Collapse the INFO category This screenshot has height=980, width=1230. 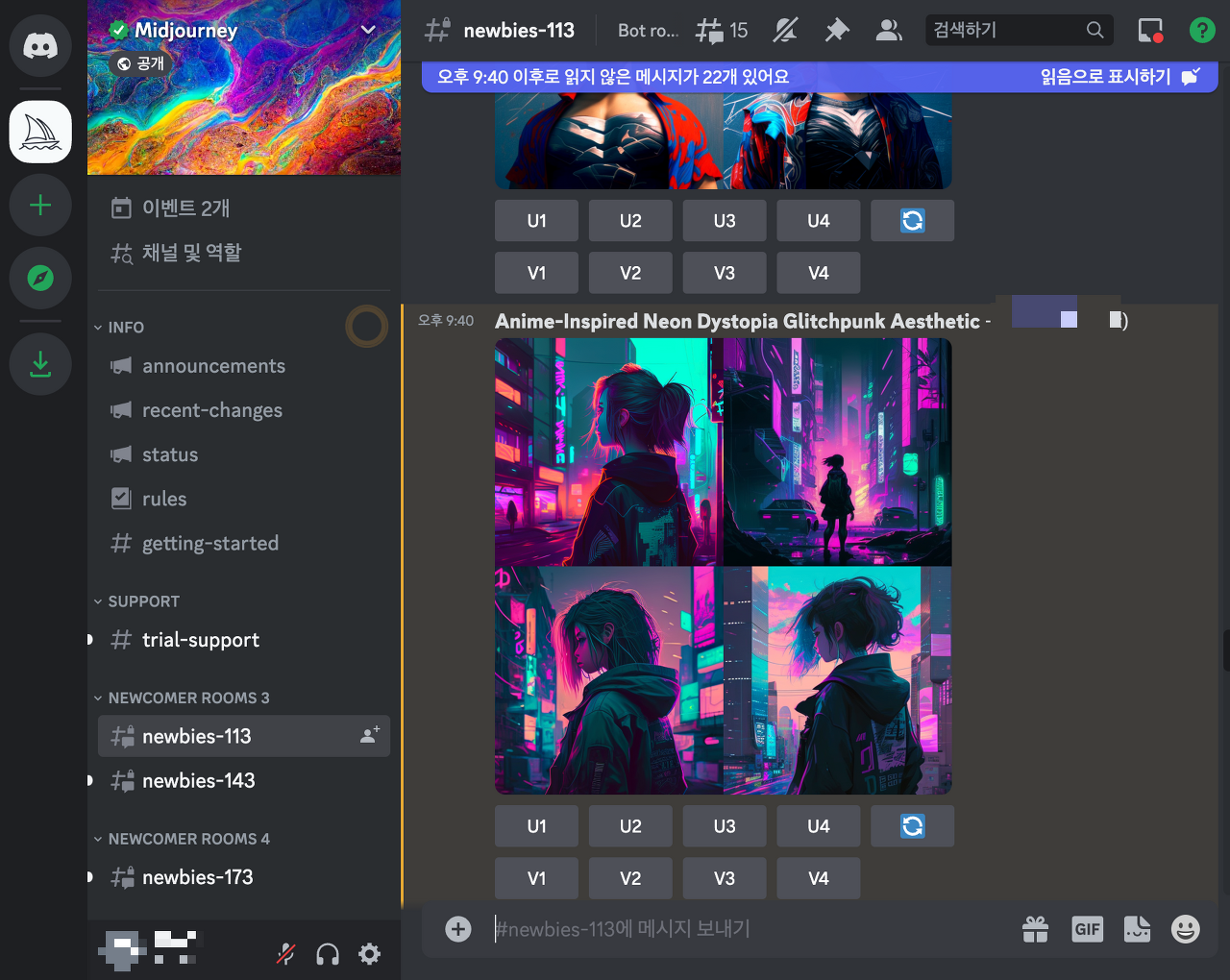pyautogui.click(x=119, y=328)
